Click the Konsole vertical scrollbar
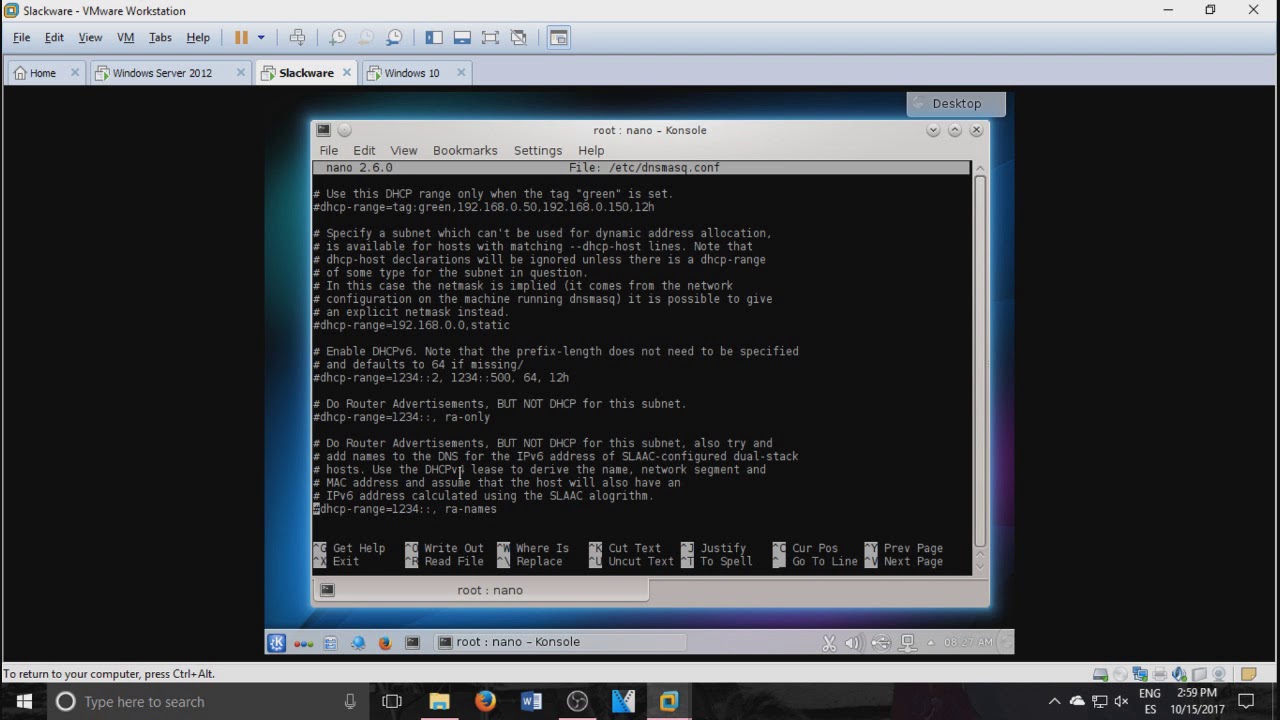This screenshot has width=1280, height=720. [x=980, y=362]
